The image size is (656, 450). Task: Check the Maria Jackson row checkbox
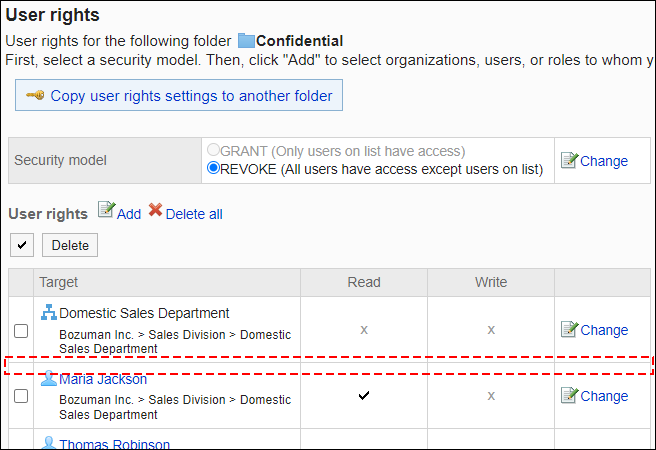pyautogui.click(x=21, y=396)
